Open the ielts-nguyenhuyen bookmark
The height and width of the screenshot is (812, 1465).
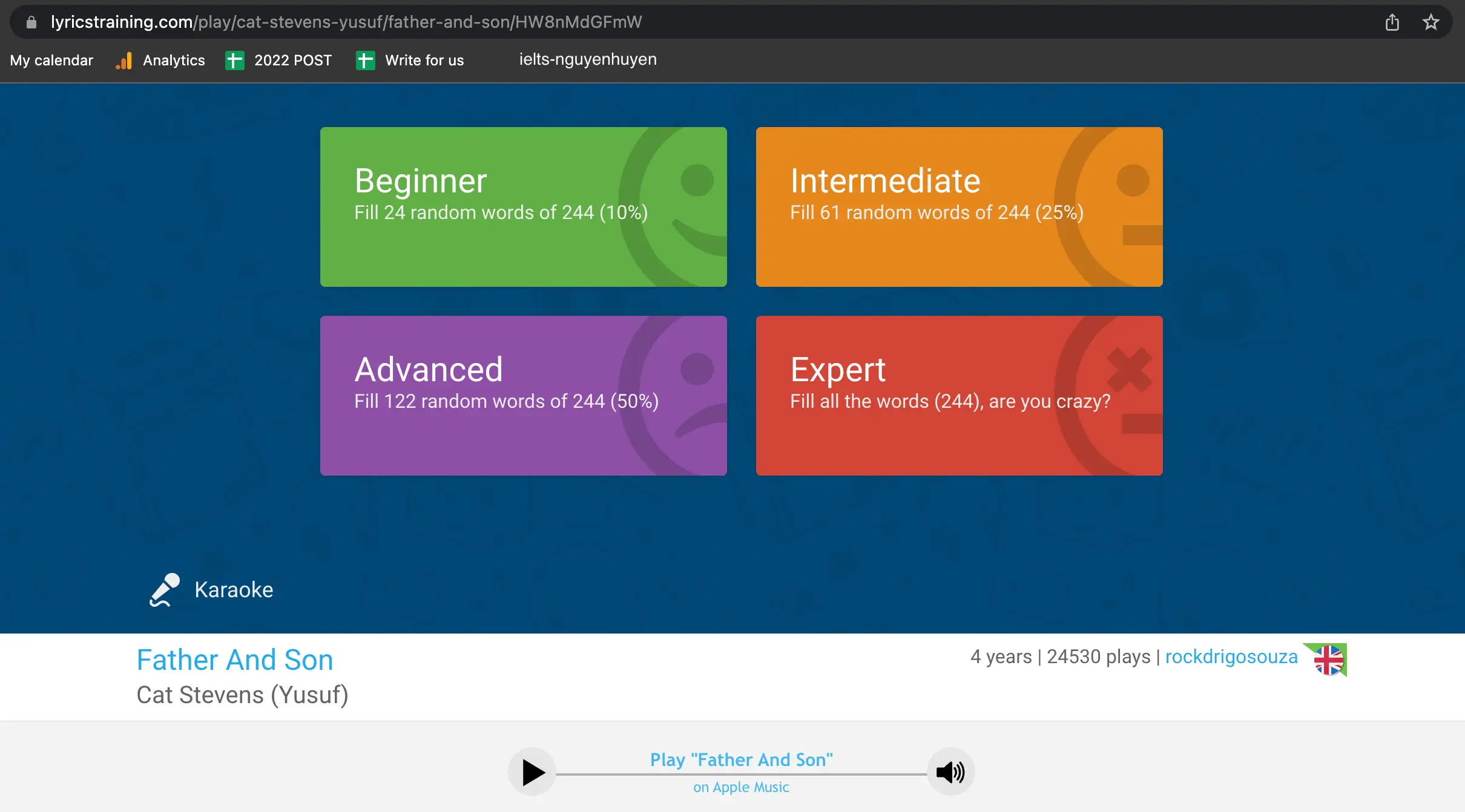pyautogui.click(x=587, y=59)
